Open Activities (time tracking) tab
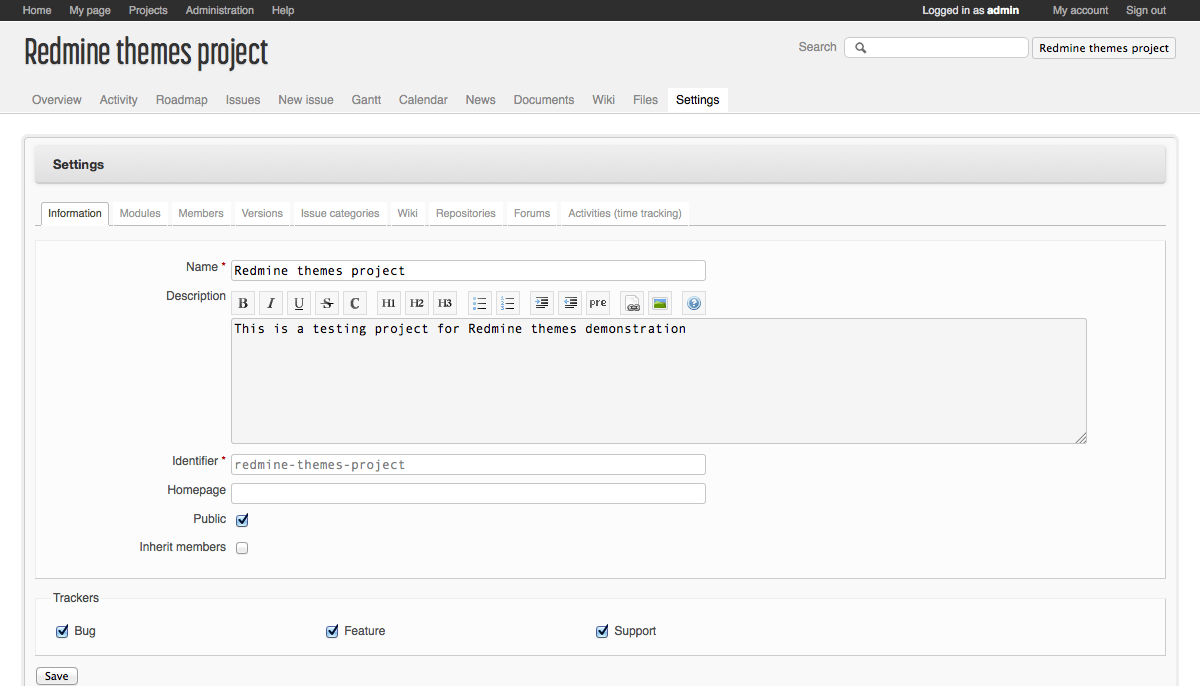Viewport: 1200px width, 686px height. [x=625, y=213]
